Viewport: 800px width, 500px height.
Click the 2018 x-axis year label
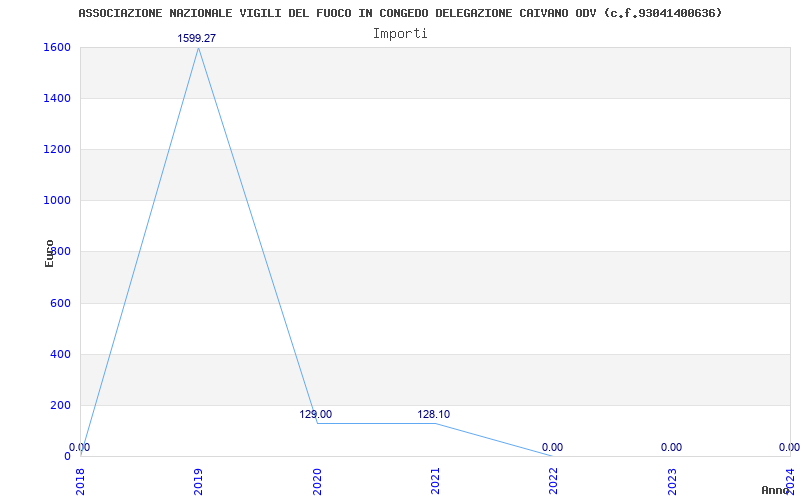pyautogui.click(x=80, y=481)
